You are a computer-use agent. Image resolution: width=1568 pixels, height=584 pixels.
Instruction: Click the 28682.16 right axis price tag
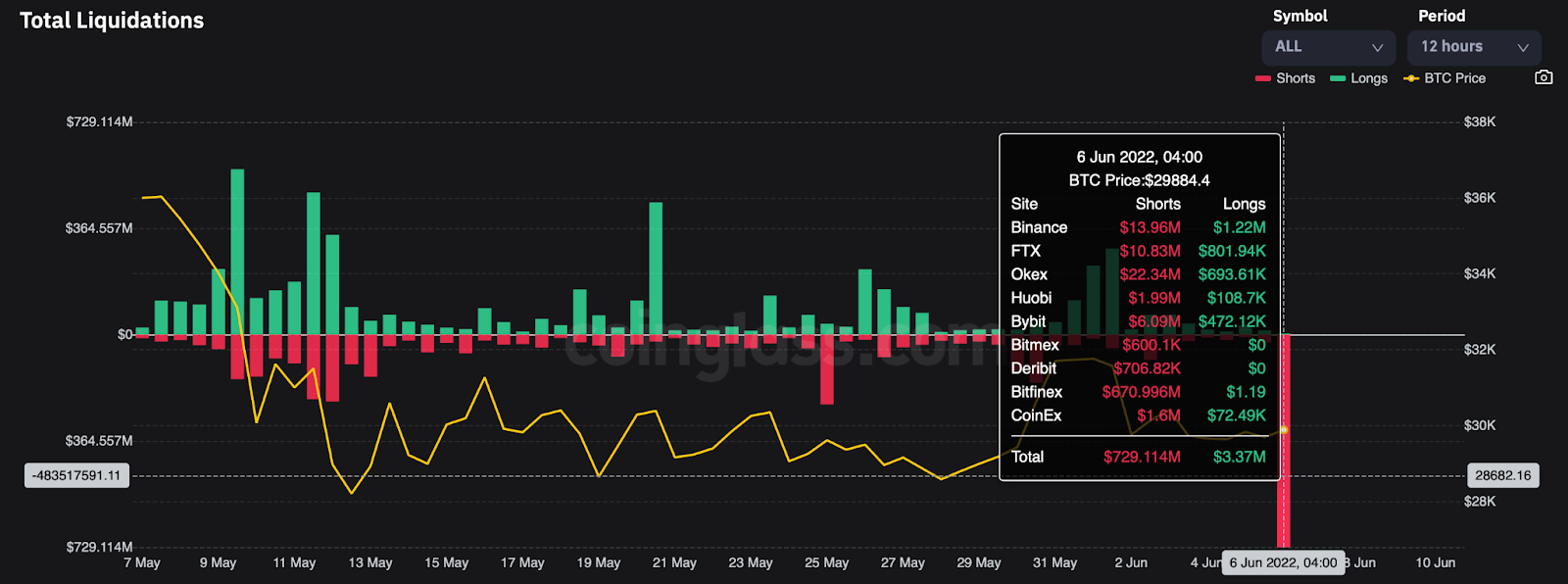(1502, 475)
